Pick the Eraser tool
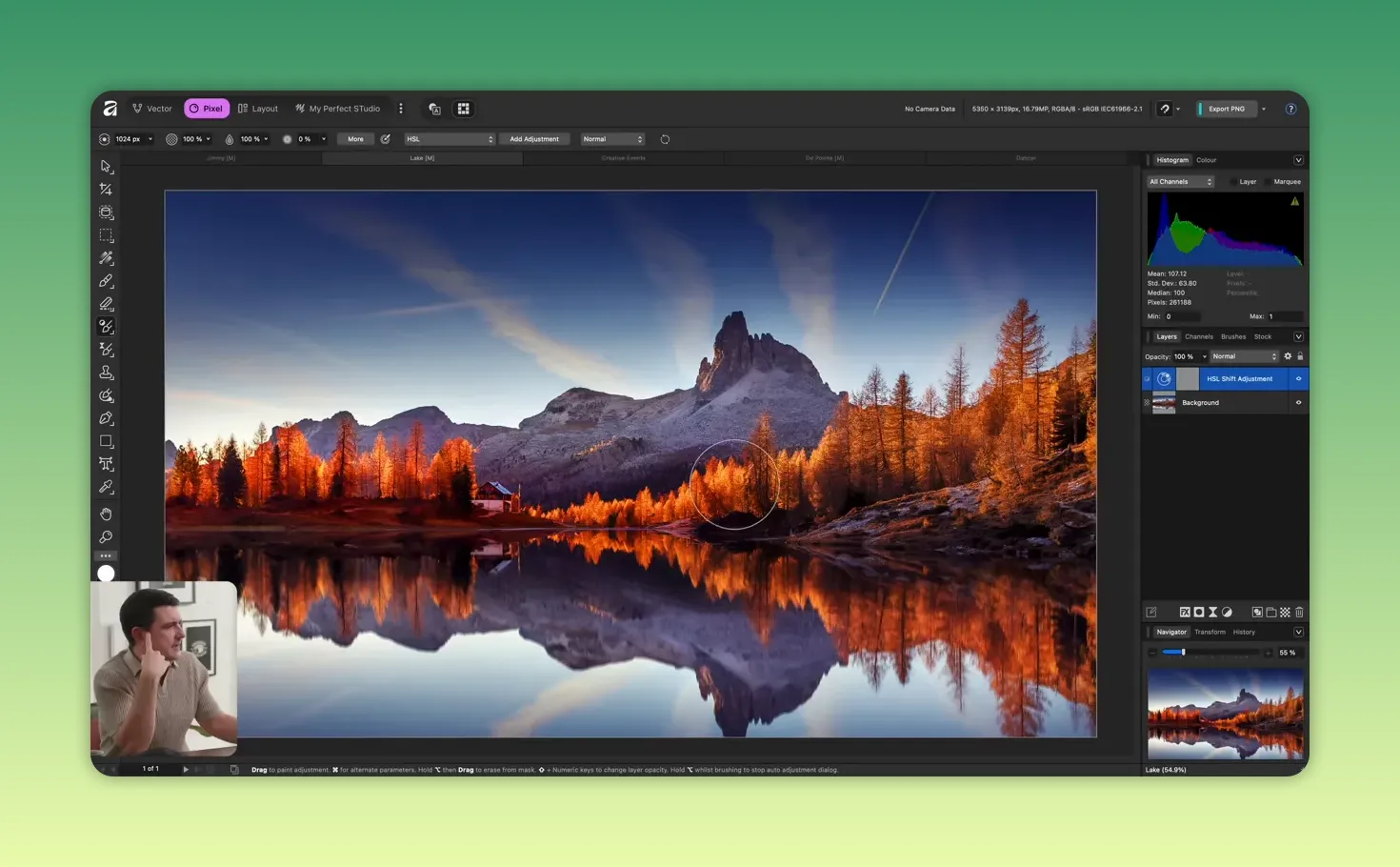Image resolution: width=1400 pixels, height=867 pixels. [106, 306]
